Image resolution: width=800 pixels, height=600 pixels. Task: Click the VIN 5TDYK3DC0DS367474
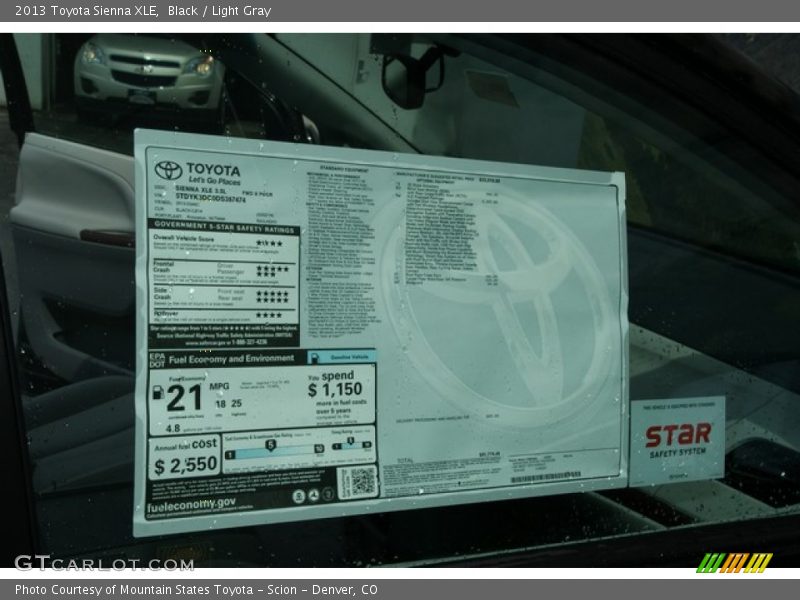pos(210,197)
